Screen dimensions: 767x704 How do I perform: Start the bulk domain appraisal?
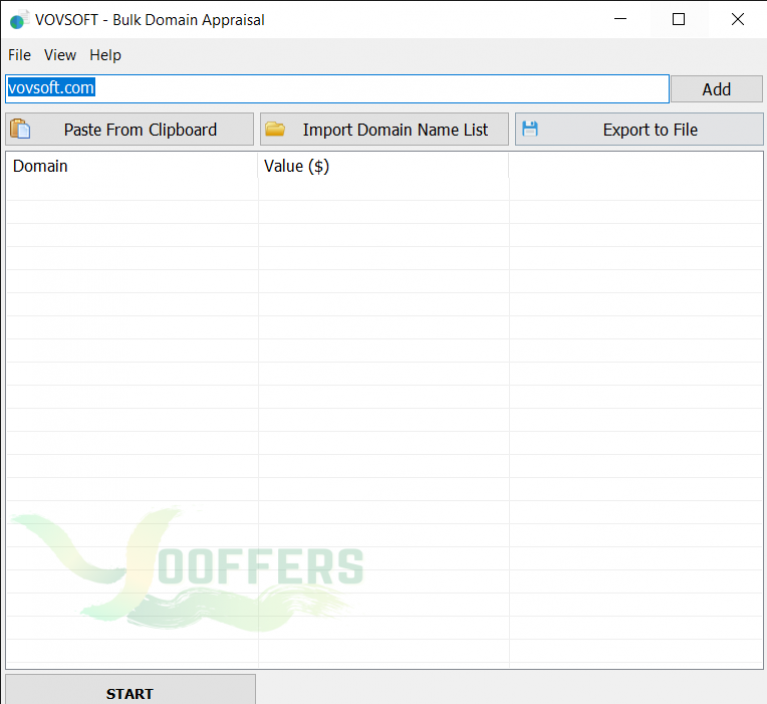130,691
